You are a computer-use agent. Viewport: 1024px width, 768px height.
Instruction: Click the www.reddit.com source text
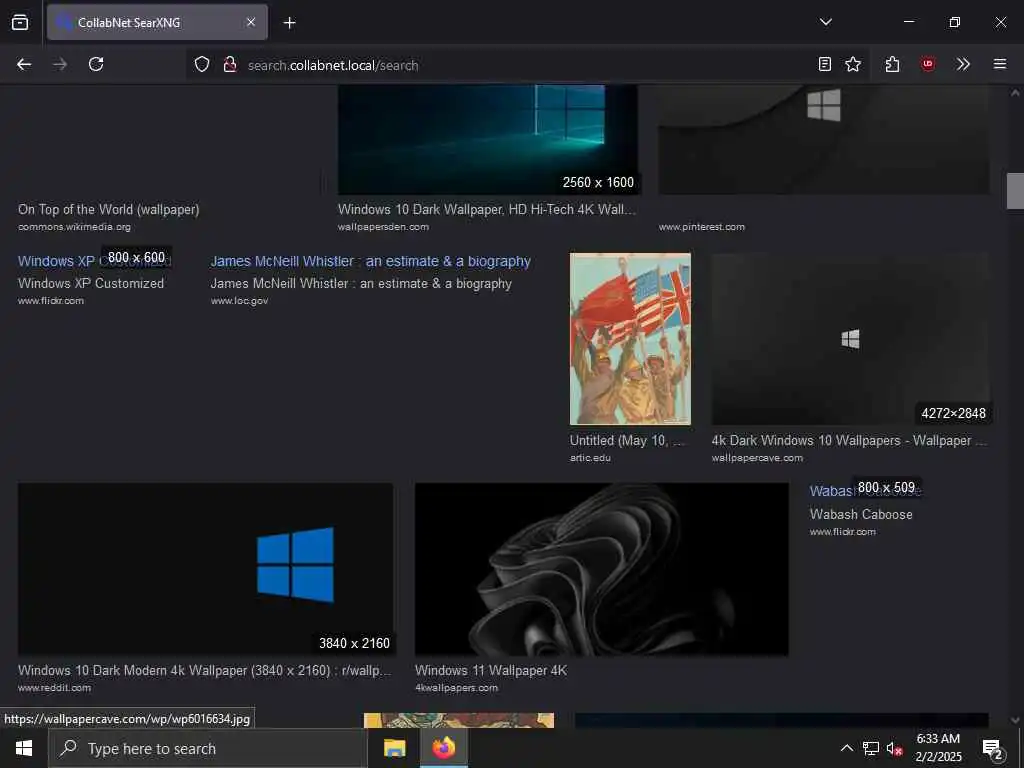click(54, 688)
